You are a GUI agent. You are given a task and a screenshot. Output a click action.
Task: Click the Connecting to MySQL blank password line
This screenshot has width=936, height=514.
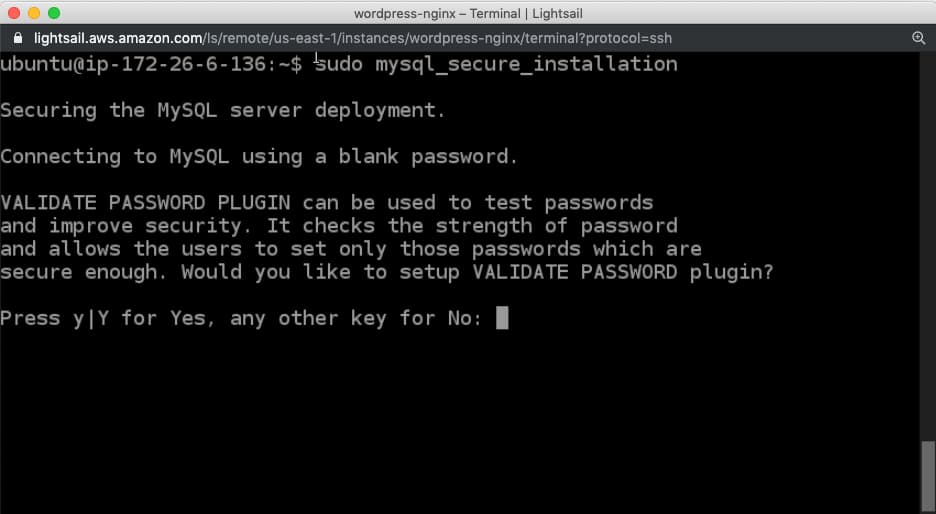(x=259, y=156)
